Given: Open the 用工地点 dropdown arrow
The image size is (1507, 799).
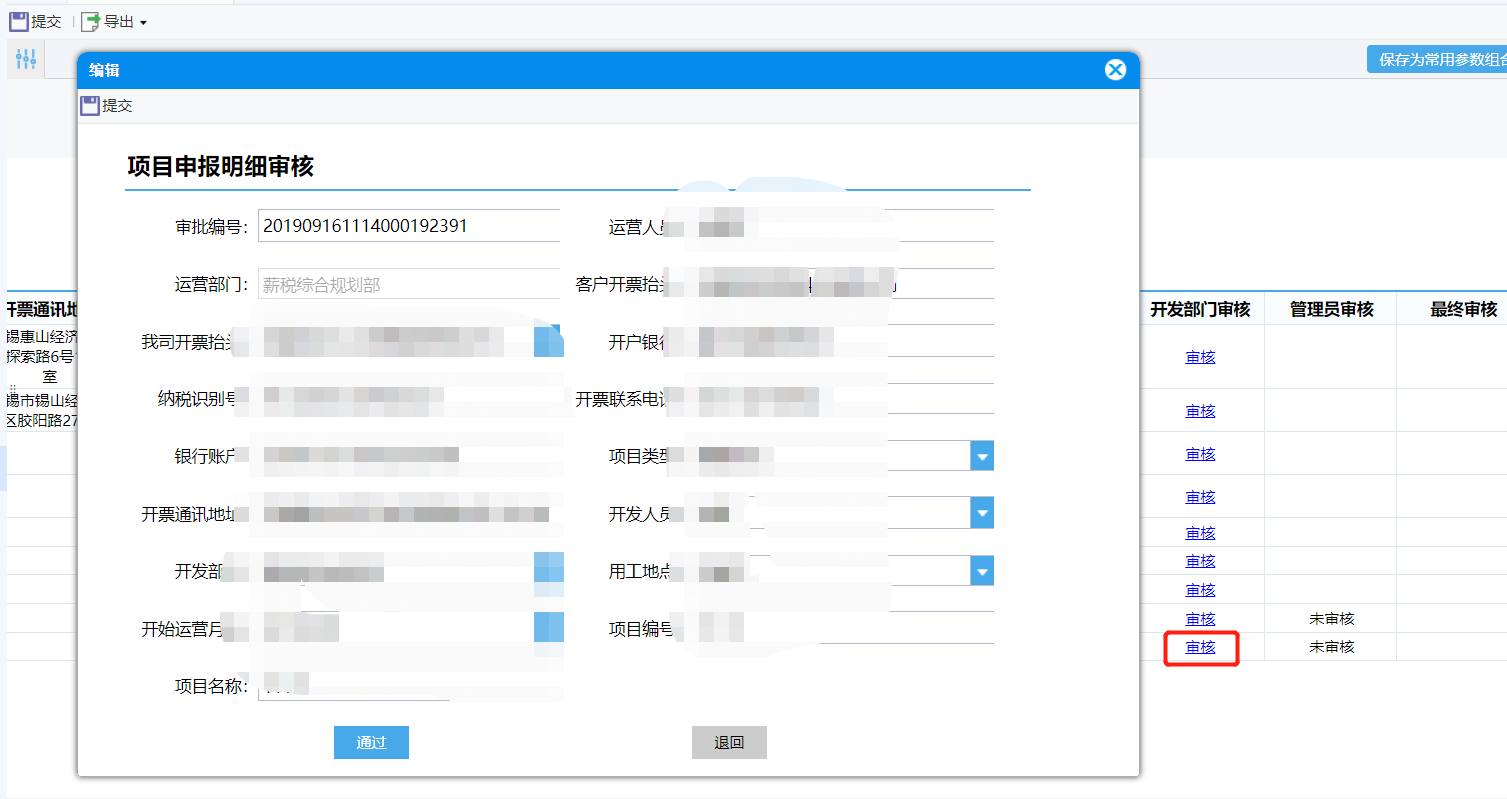Looking at the screenshot, I should 982,571.
